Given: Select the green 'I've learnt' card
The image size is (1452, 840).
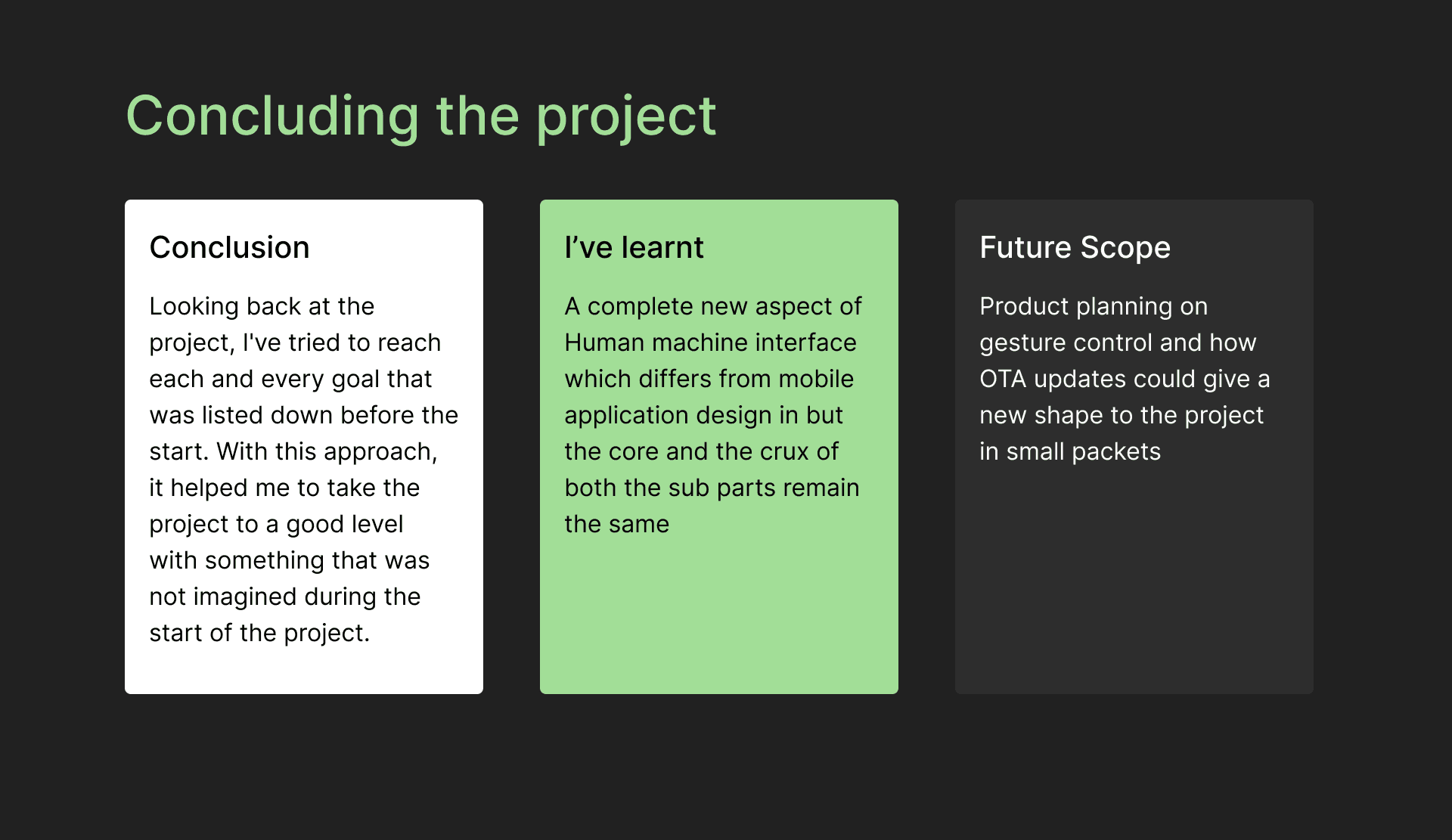Looking at the screenshot, I should point(719,447).
